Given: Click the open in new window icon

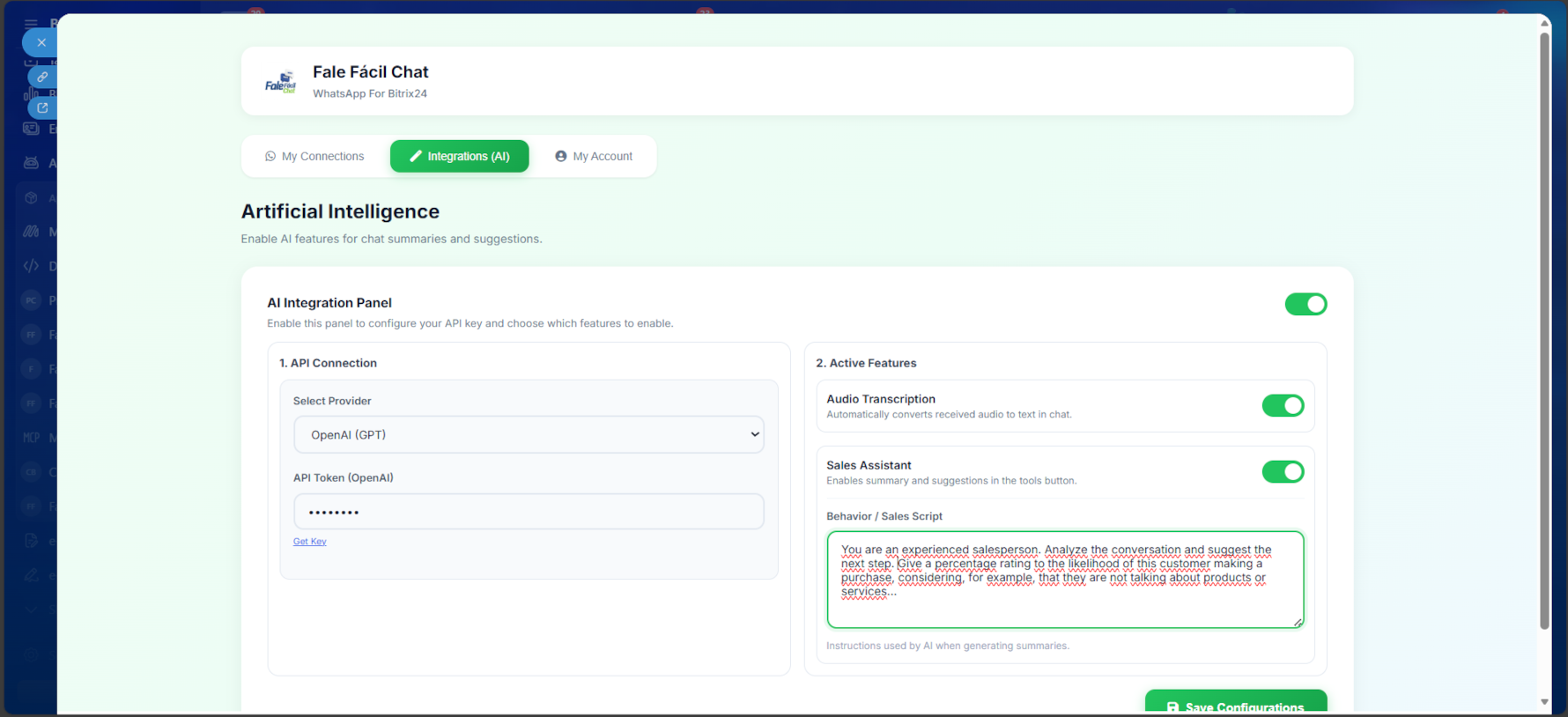Looking at the screenshot, I should (42, 107).
